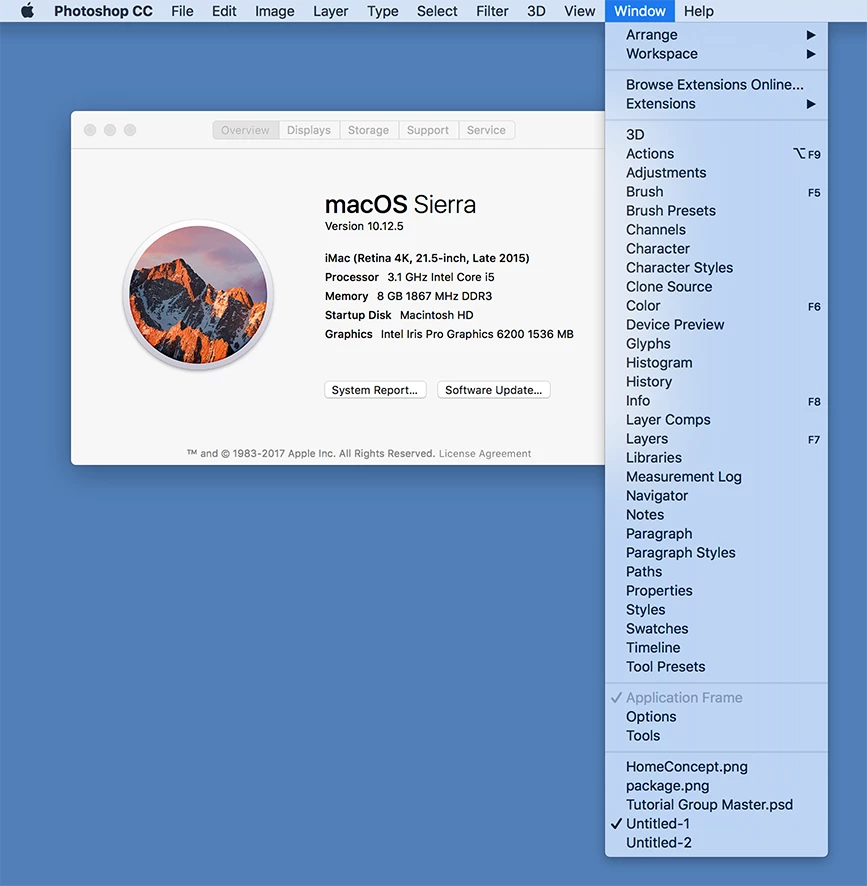The height and width of the screenshot is (886, 867).
Task: Open the Type menu
Action: [383, 11]
